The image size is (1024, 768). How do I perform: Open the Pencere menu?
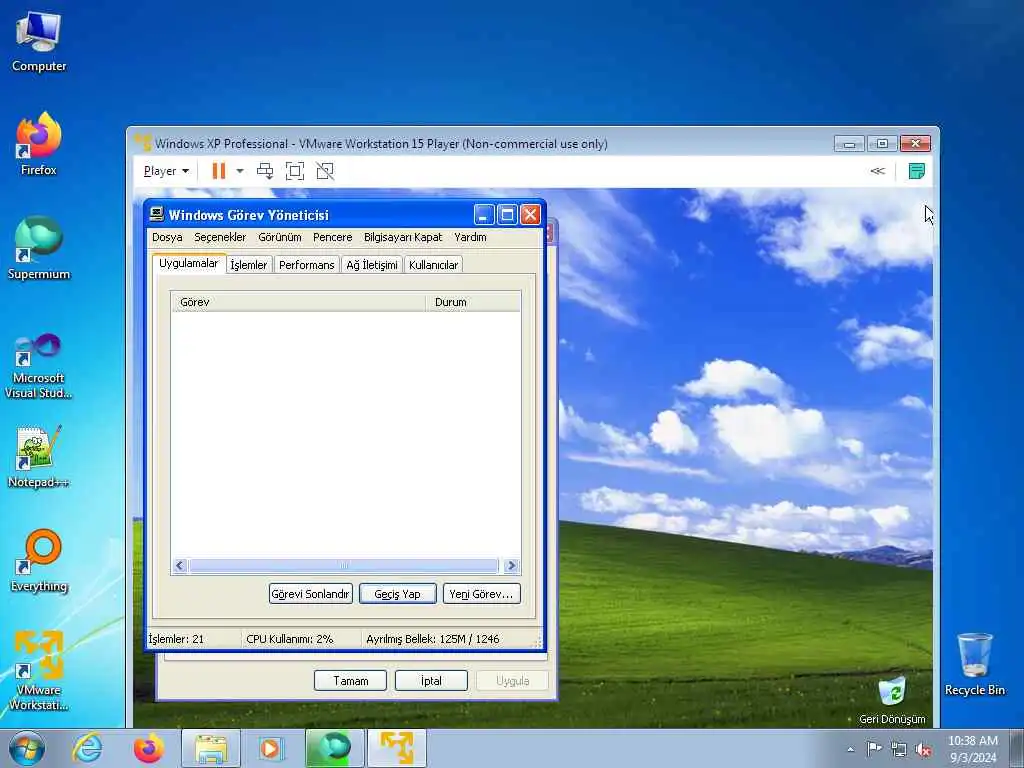pyautogui.click(x=332, y=237)
